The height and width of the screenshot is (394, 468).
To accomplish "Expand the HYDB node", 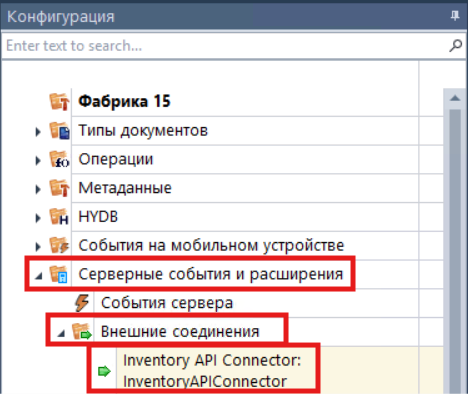I will coord(38,218).
